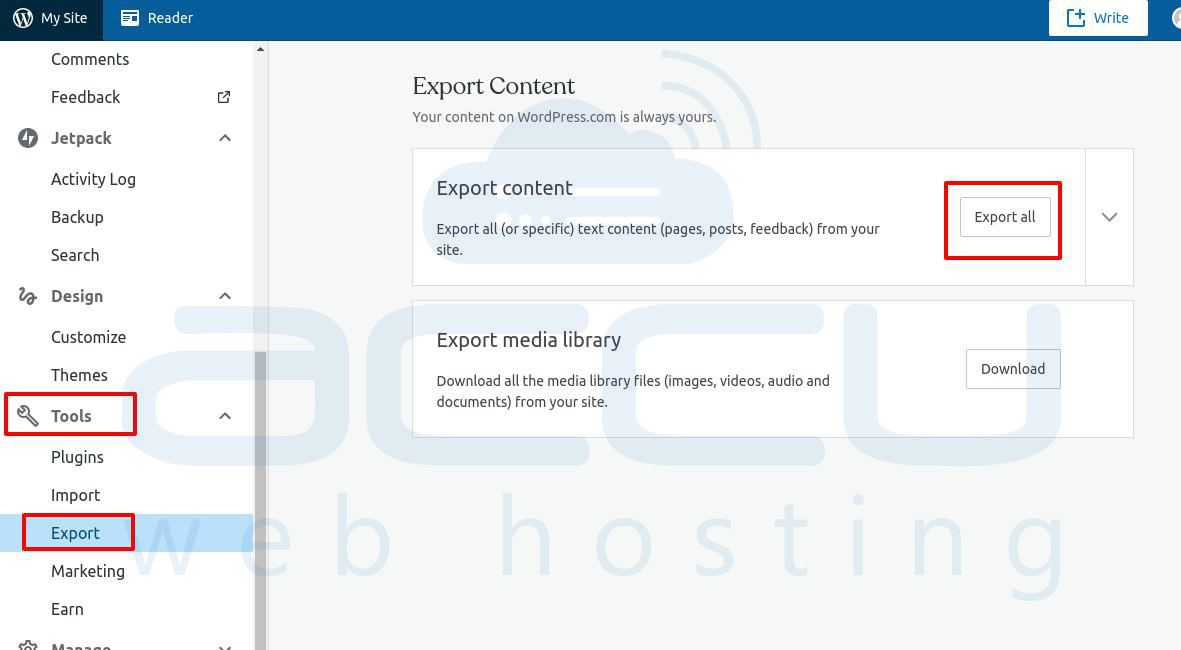Expand Export content options chevron
The width and height of the screenshot is (1181, 650).
click(x=1109, y=217)
